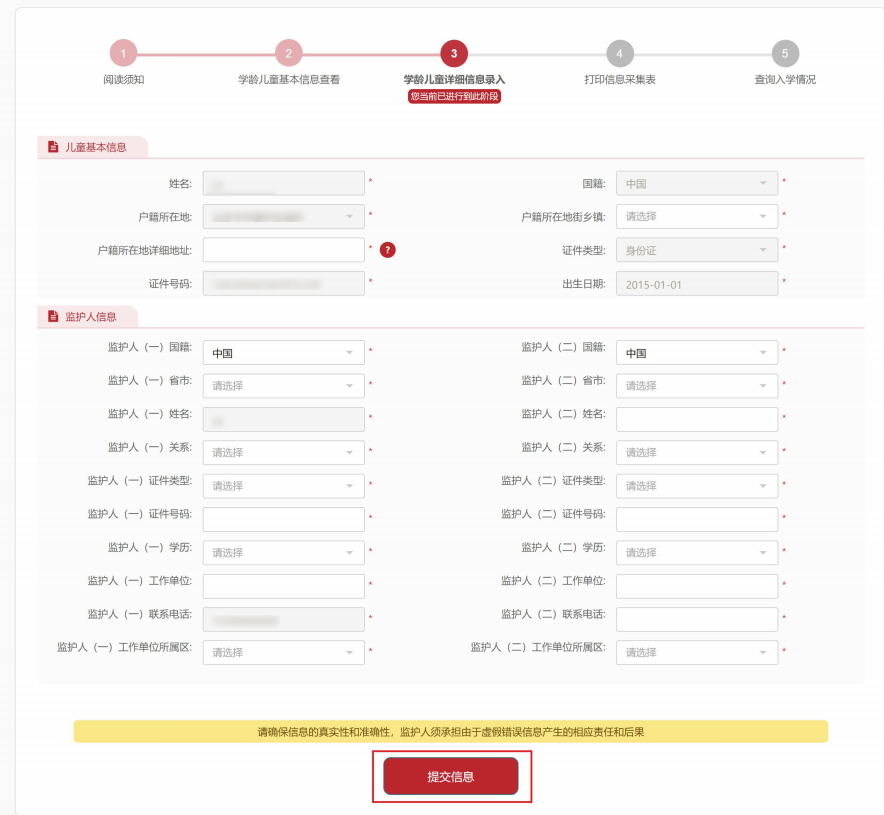Focus the 监护人（二）联系电话 field
The image size is (884, 815).
pyautogui.click(x=696, y=620)
